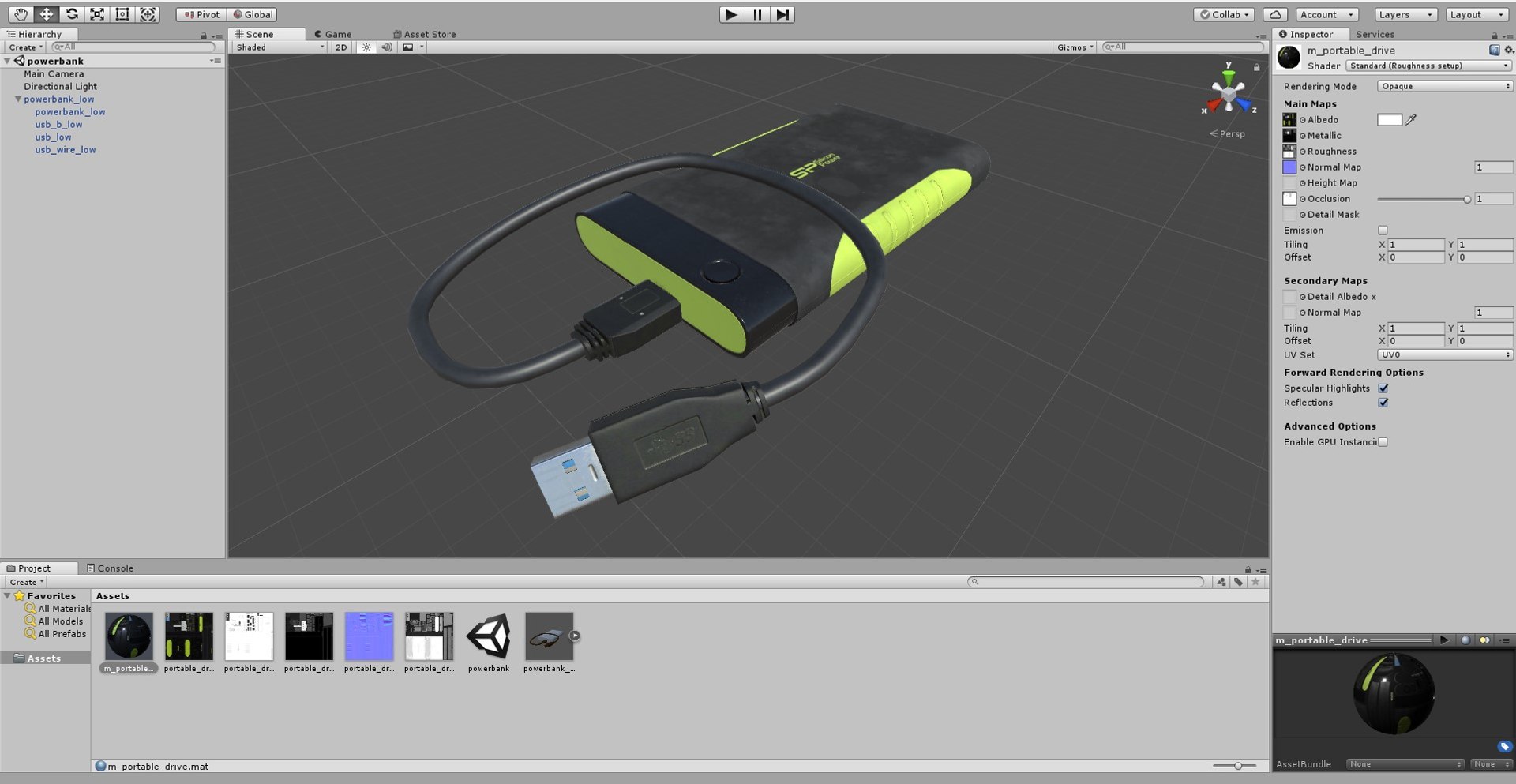Image resolution: width=1516 pixels, height=784 pixels.
Task: Collapse the powerbank_low hierarchy item
Action: coord(18,99)
